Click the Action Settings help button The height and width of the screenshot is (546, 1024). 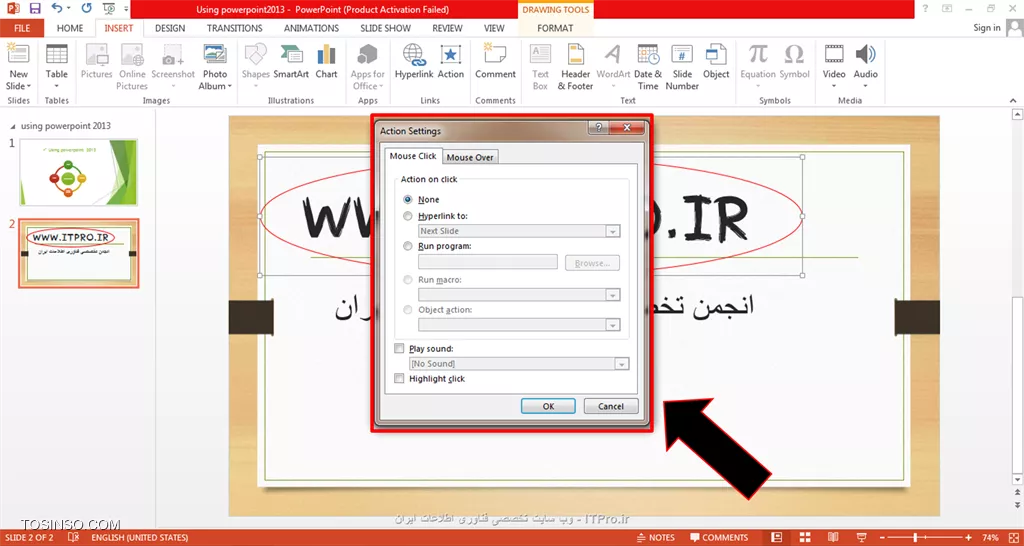point(599,127)
